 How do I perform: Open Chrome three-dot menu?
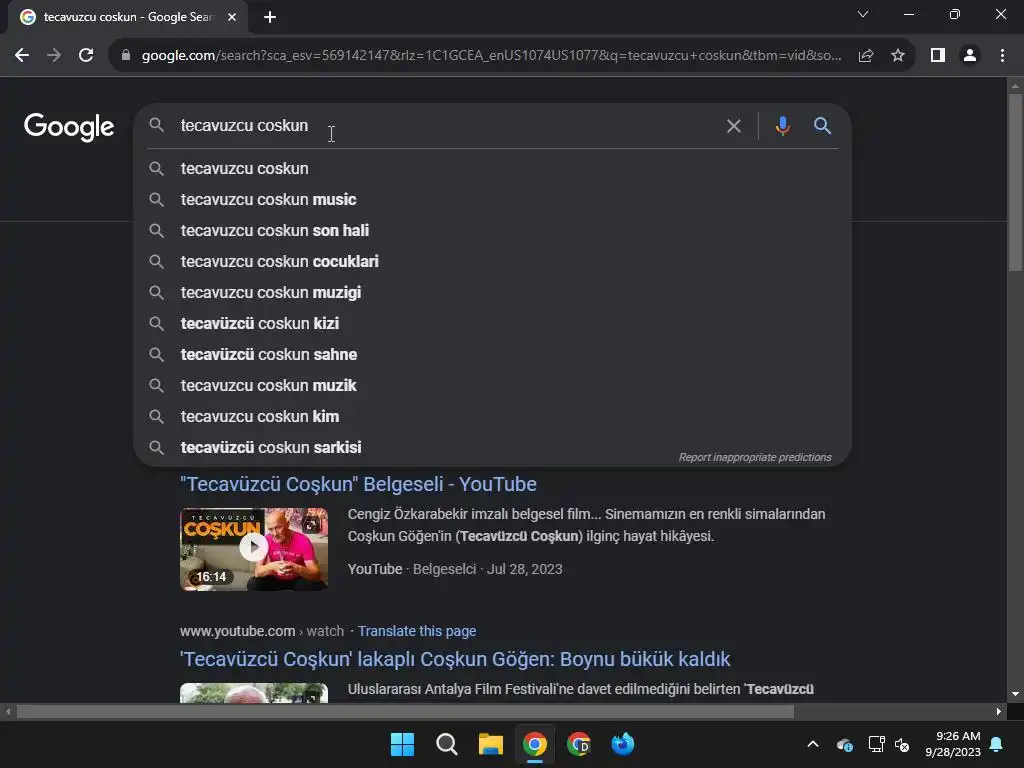coord(1002,56)
